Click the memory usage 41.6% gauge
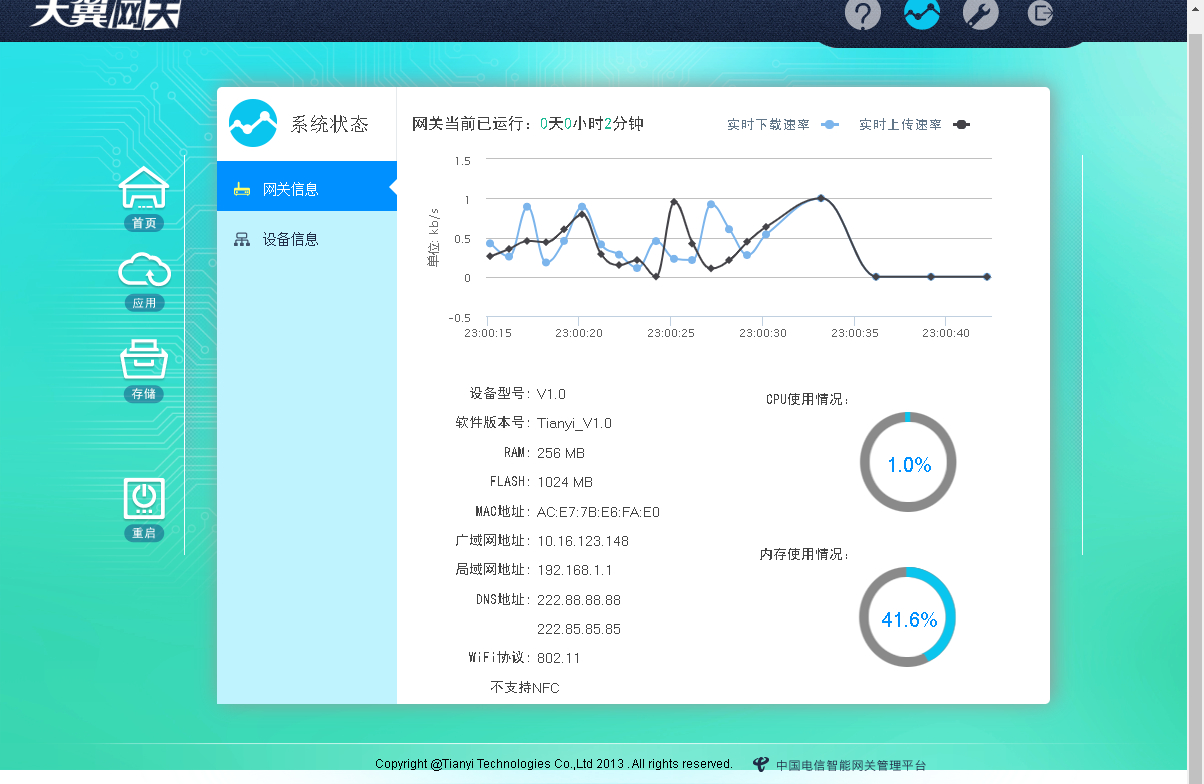This screenshot has height=784, width=1204. tap(908, 618)
